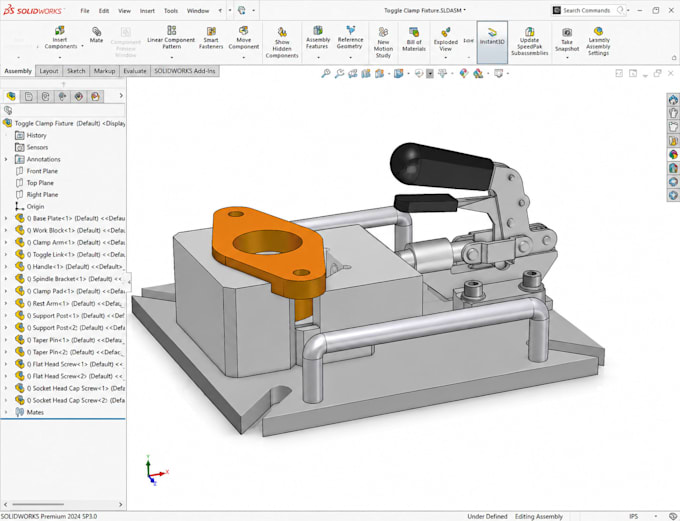Click the Exploded View icon

click(445, 32)
